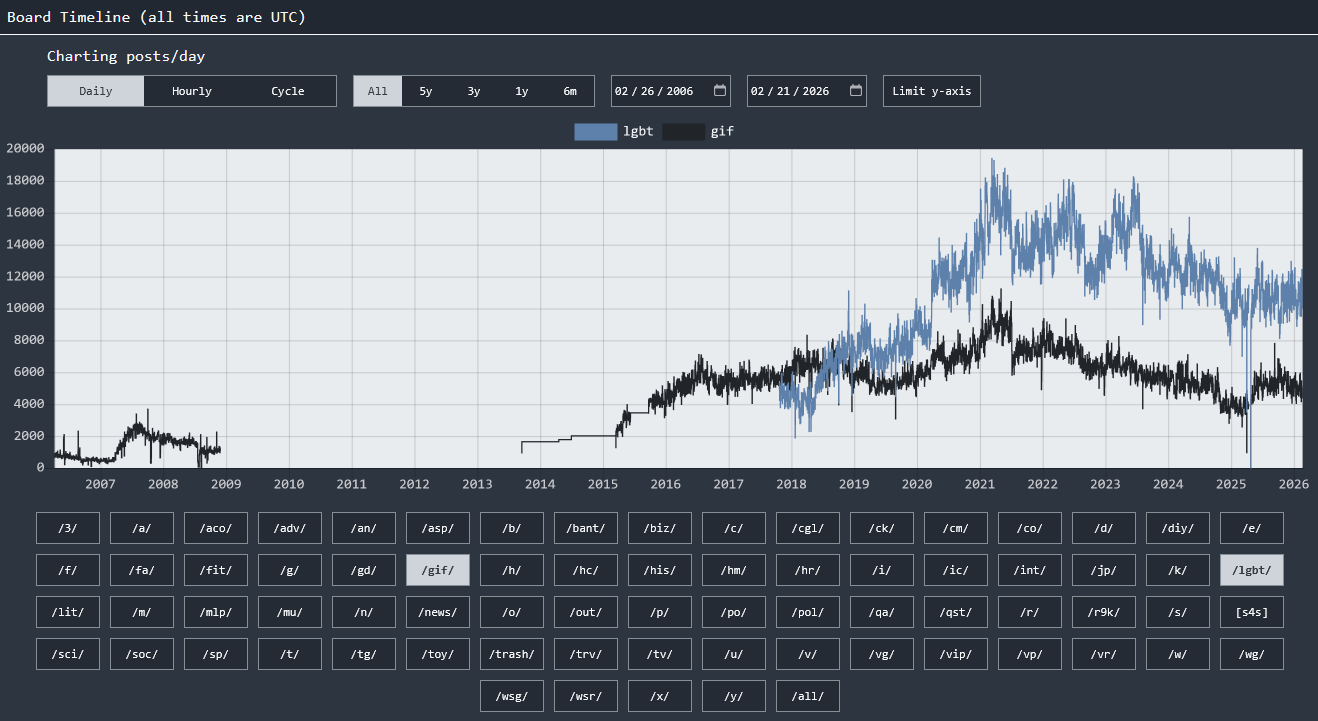Switch to Hourly charting mode
1318x721 pixels.
192,91
